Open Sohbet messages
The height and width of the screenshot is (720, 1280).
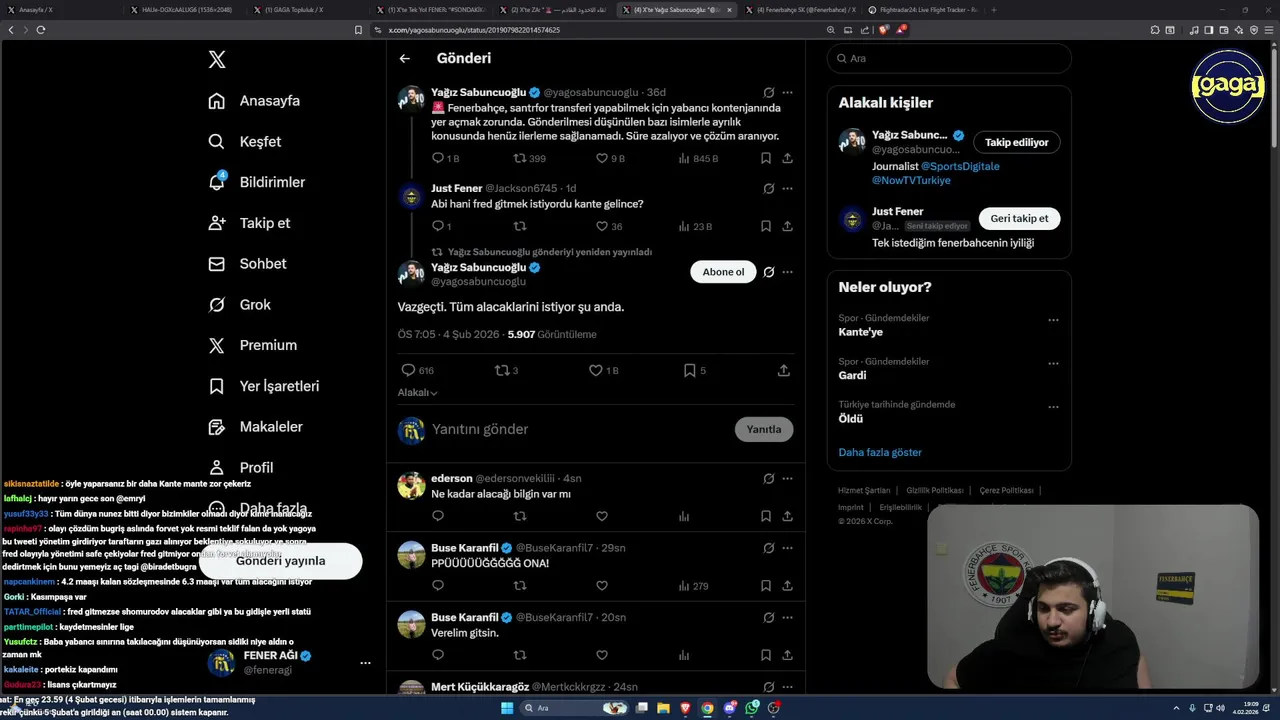coord(247,264)
